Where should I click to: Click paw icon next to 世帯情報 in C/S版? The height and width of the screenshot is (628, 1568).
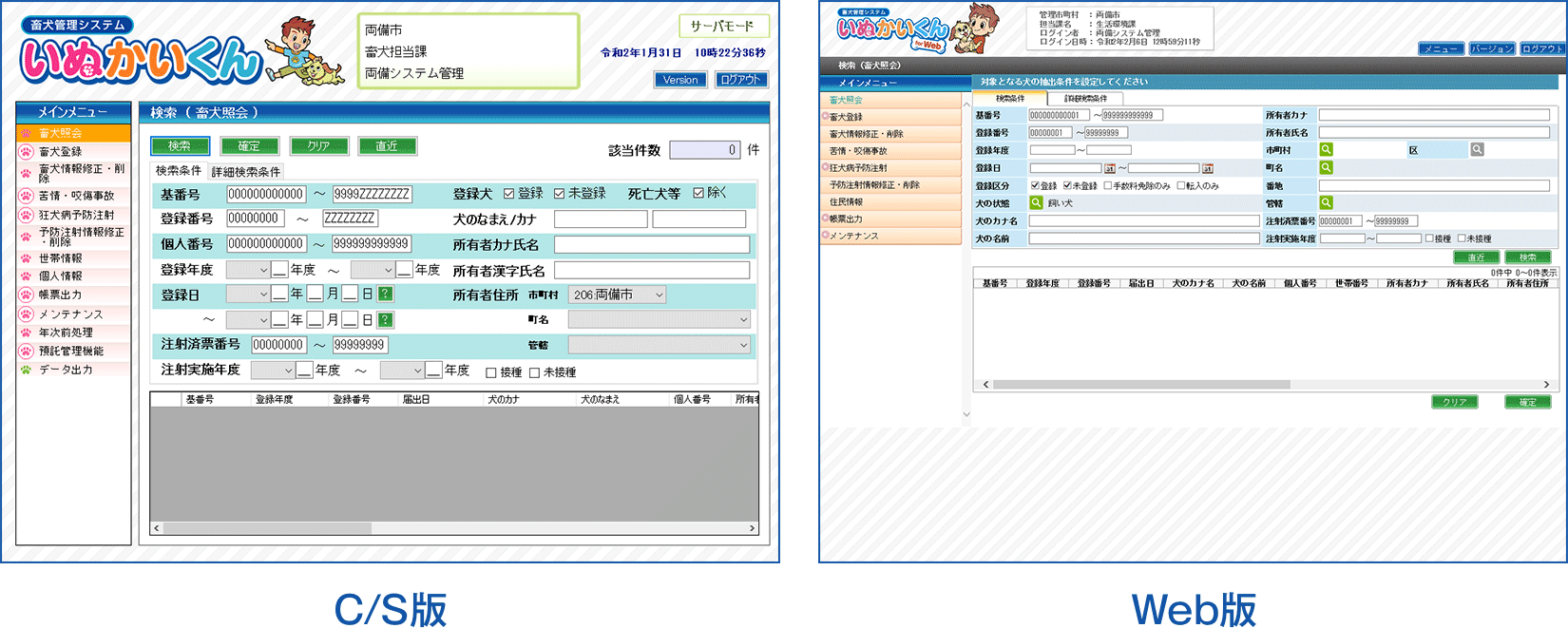pyautogui.click(x=27, y=257)
